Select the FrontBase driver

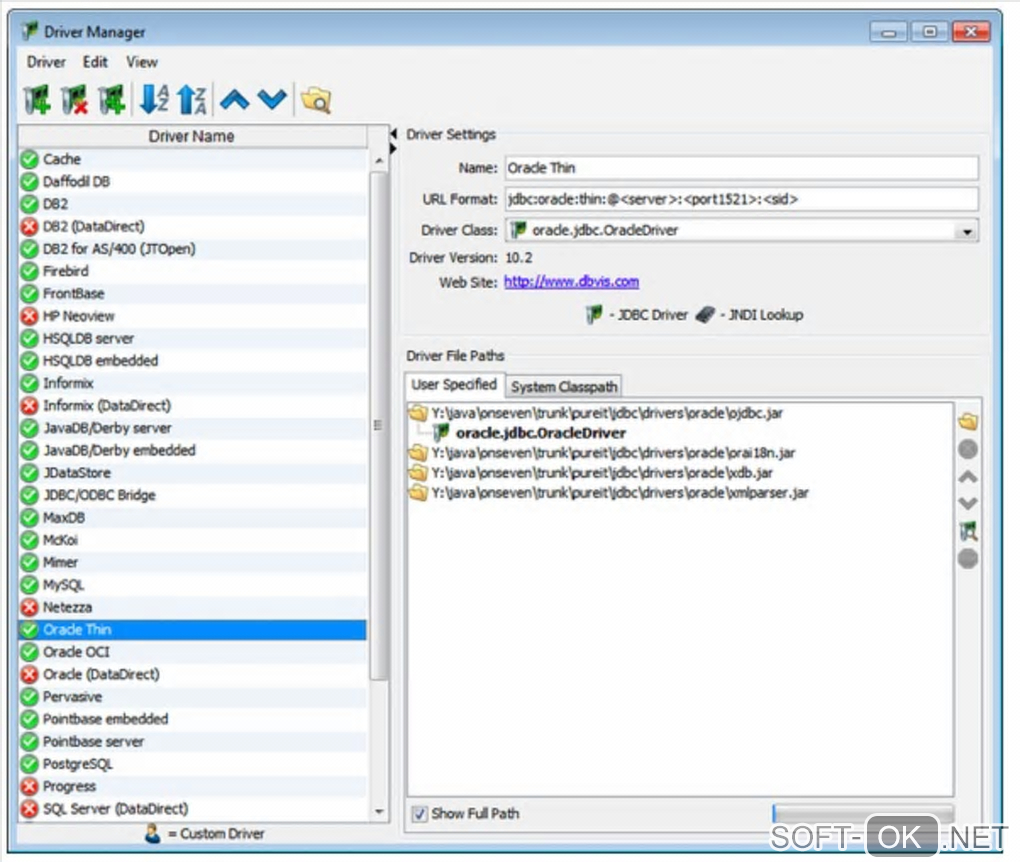pos(192,293)
